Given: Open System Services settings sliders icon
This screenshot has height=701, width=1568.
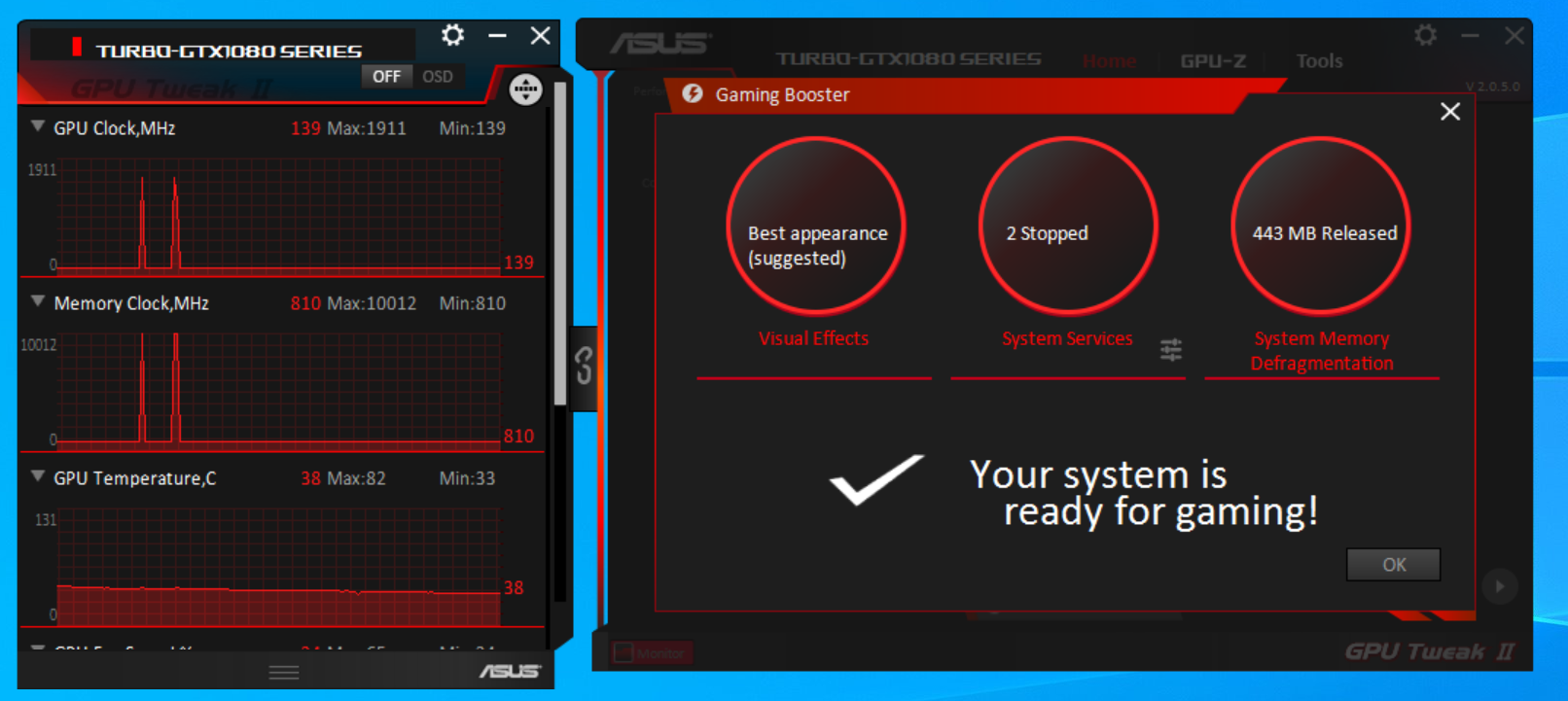Looking at the screenshot, I should point(1171,349).
